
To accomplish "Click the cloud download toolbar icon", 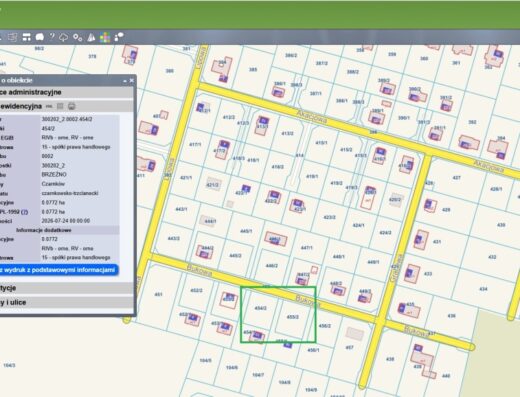I will coord(63,37).
